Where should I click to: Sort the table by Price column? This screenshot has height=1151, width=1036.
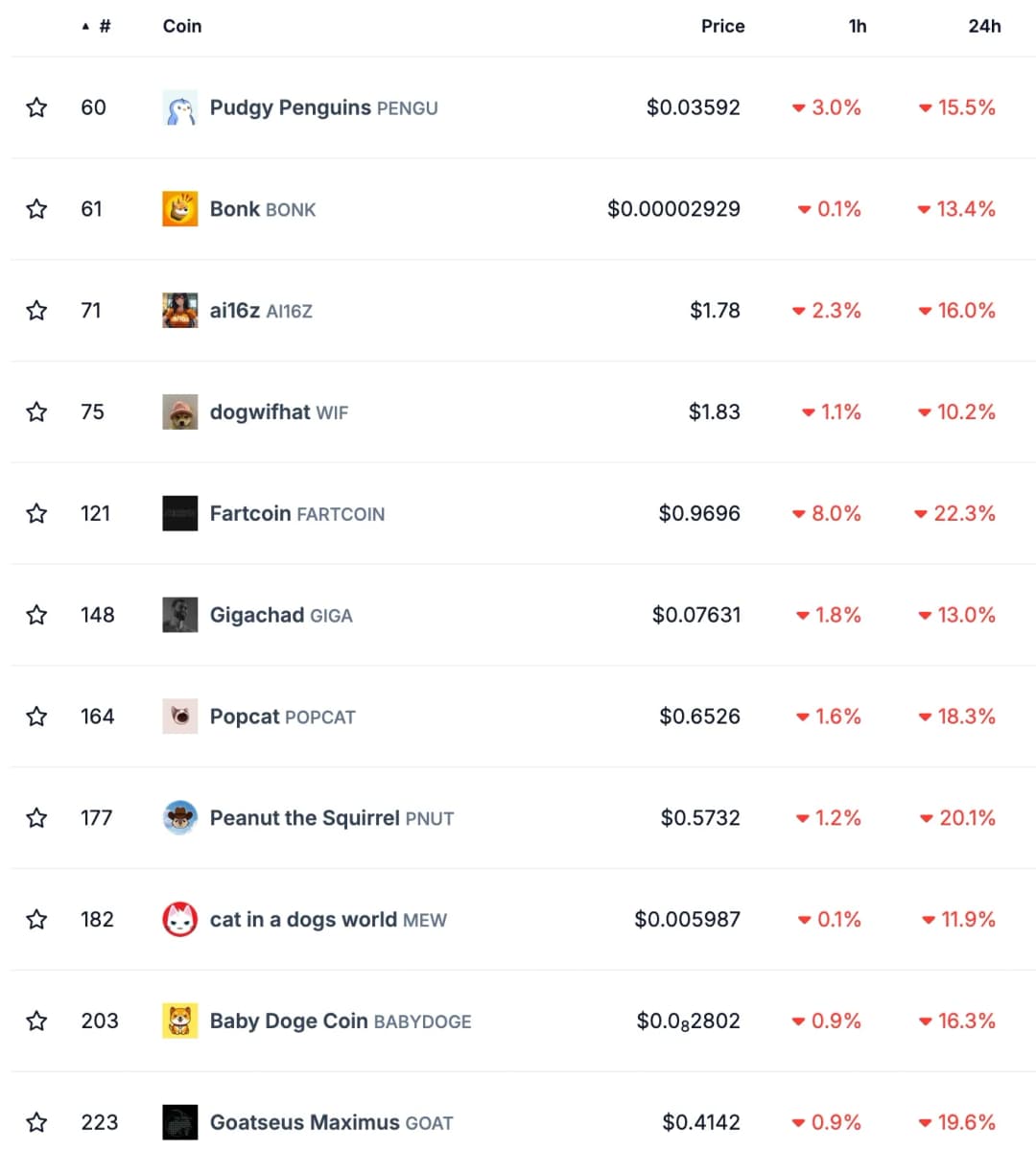point(722,26)
